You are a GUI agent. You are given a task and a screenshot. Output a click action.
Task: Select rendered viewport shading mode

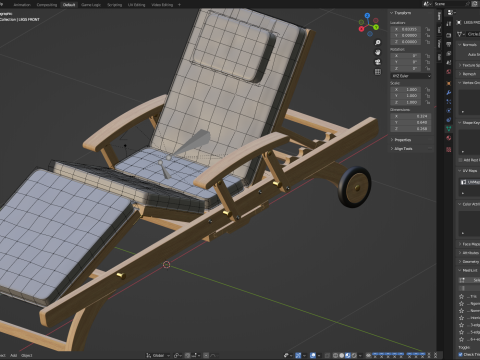click(354, 355)
